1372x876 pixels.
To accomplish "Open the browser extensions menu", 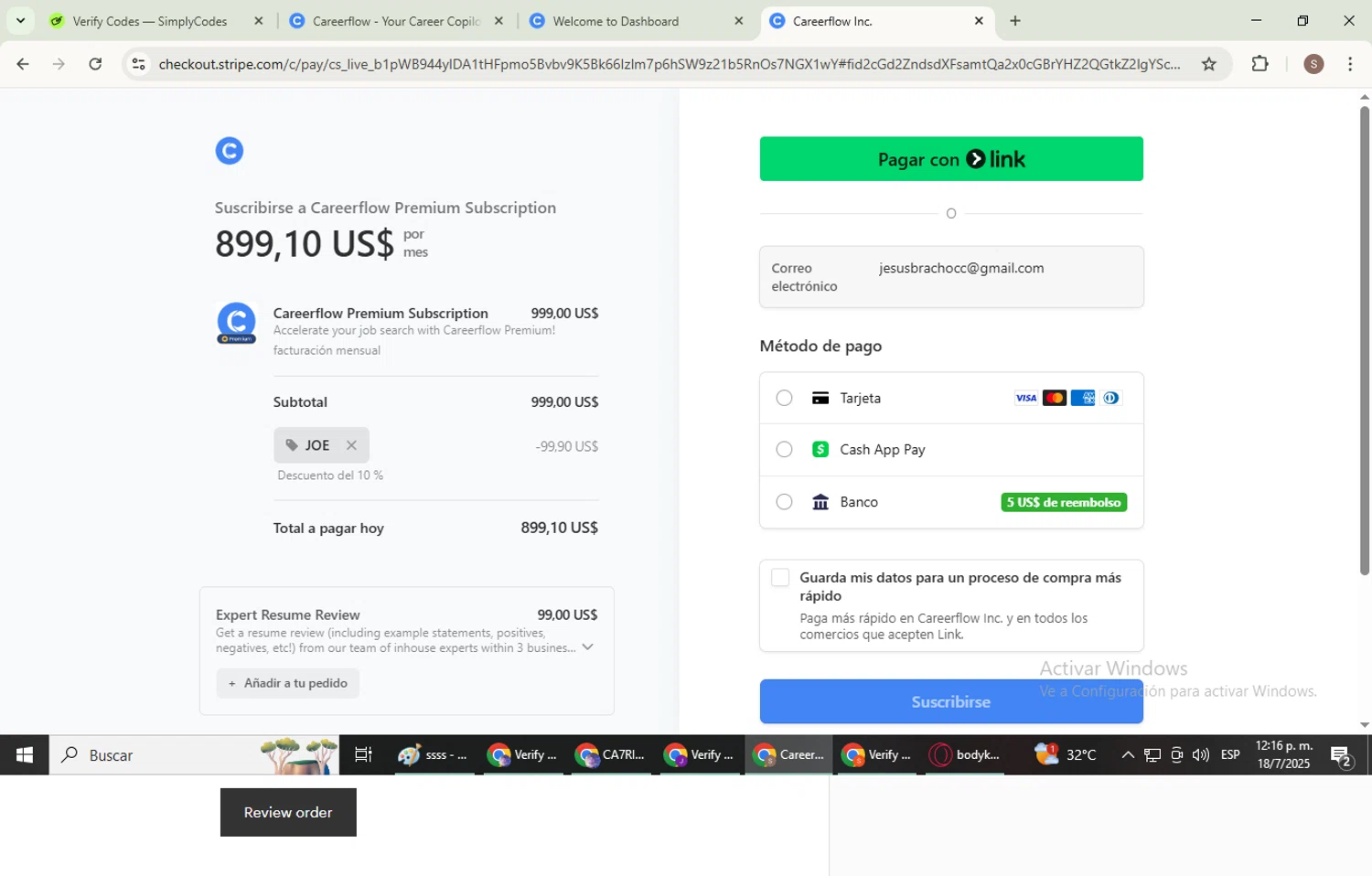I will click(1260, 64).
